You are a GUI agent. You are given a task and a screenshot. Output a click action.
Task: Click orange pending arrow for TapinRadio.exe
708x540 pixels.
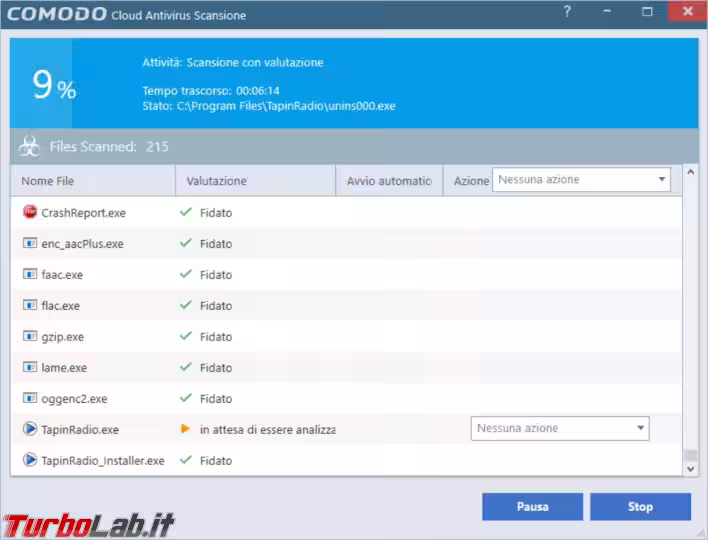pos(185,428)
